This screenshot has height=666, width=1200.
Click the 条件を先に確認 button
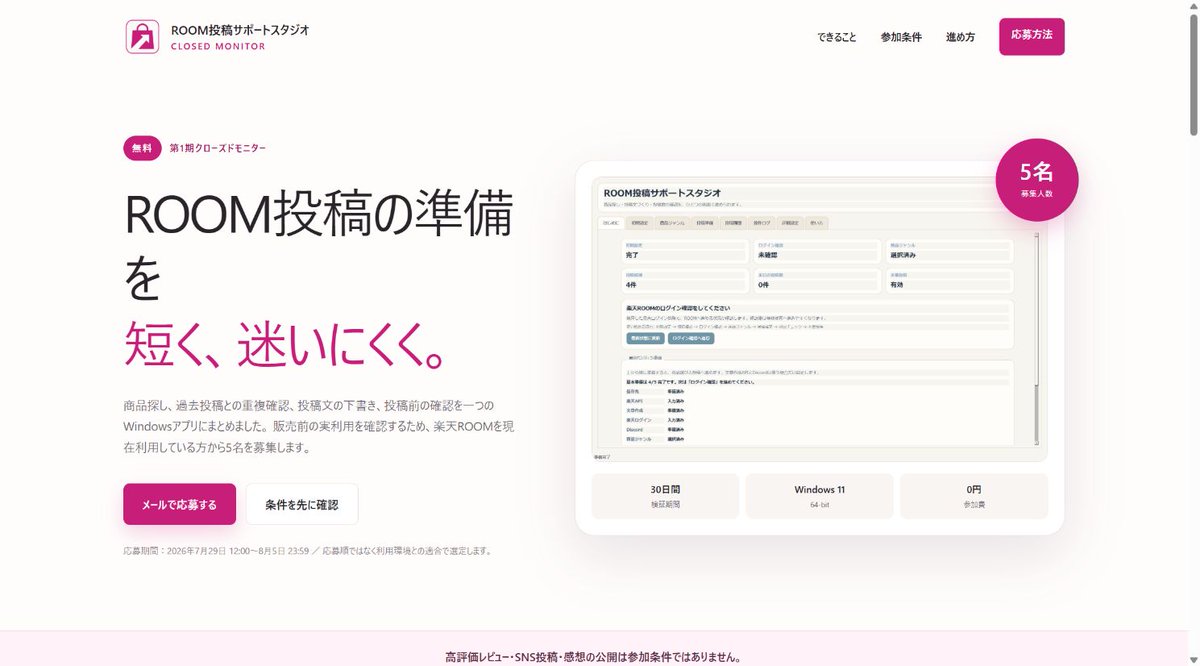(x=302, y=504)
